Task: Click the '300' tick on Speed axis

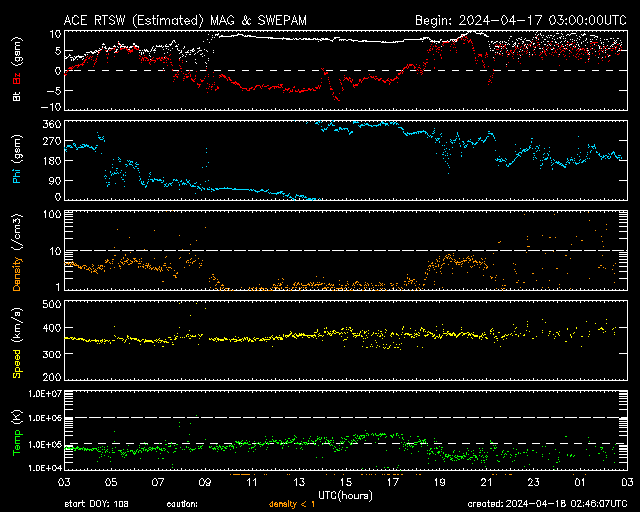Action: point(52,354)
